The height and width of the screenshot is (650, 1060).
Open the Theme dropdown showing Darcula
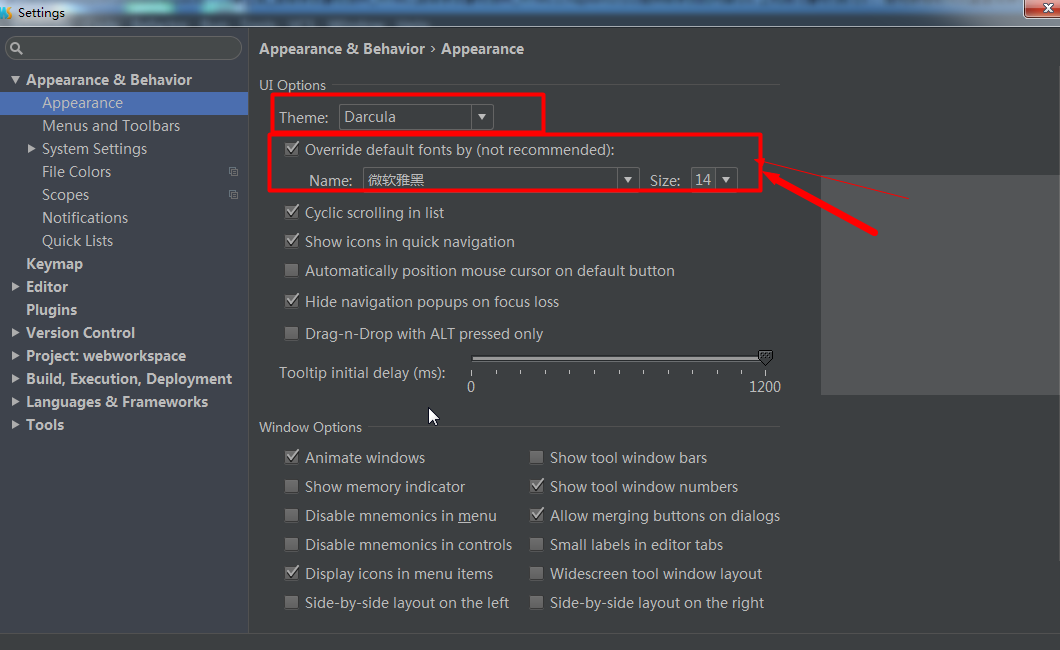[416, 117]
